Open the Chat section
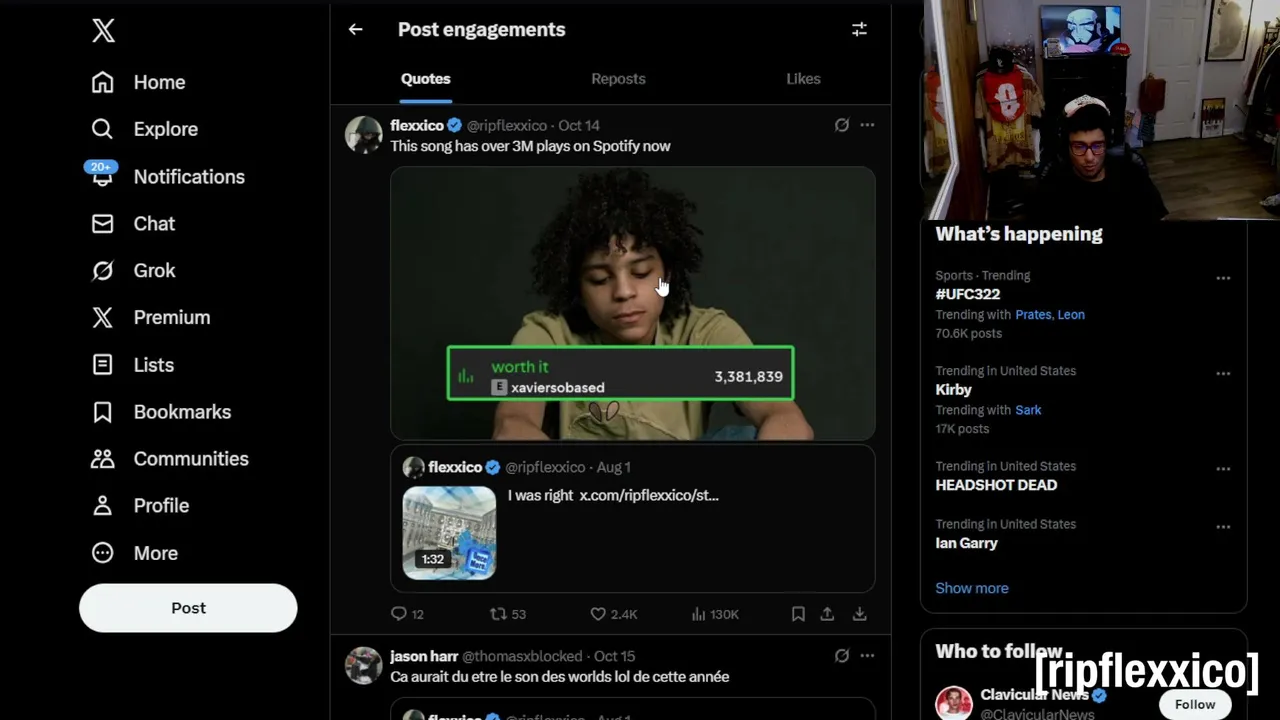The height and width of the screenshot is (720, 1280). [x=133, y=223]
